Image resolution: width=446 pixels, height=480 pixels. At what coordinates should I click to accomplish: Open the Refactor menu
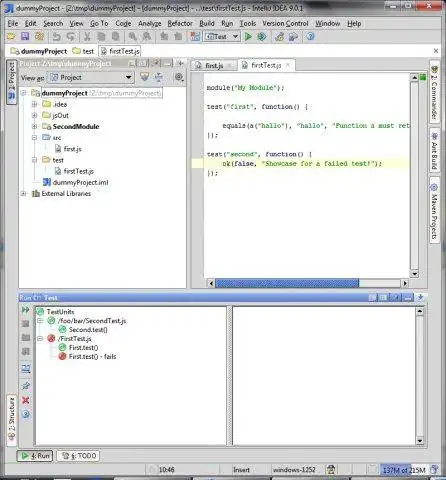coord(180,23)
